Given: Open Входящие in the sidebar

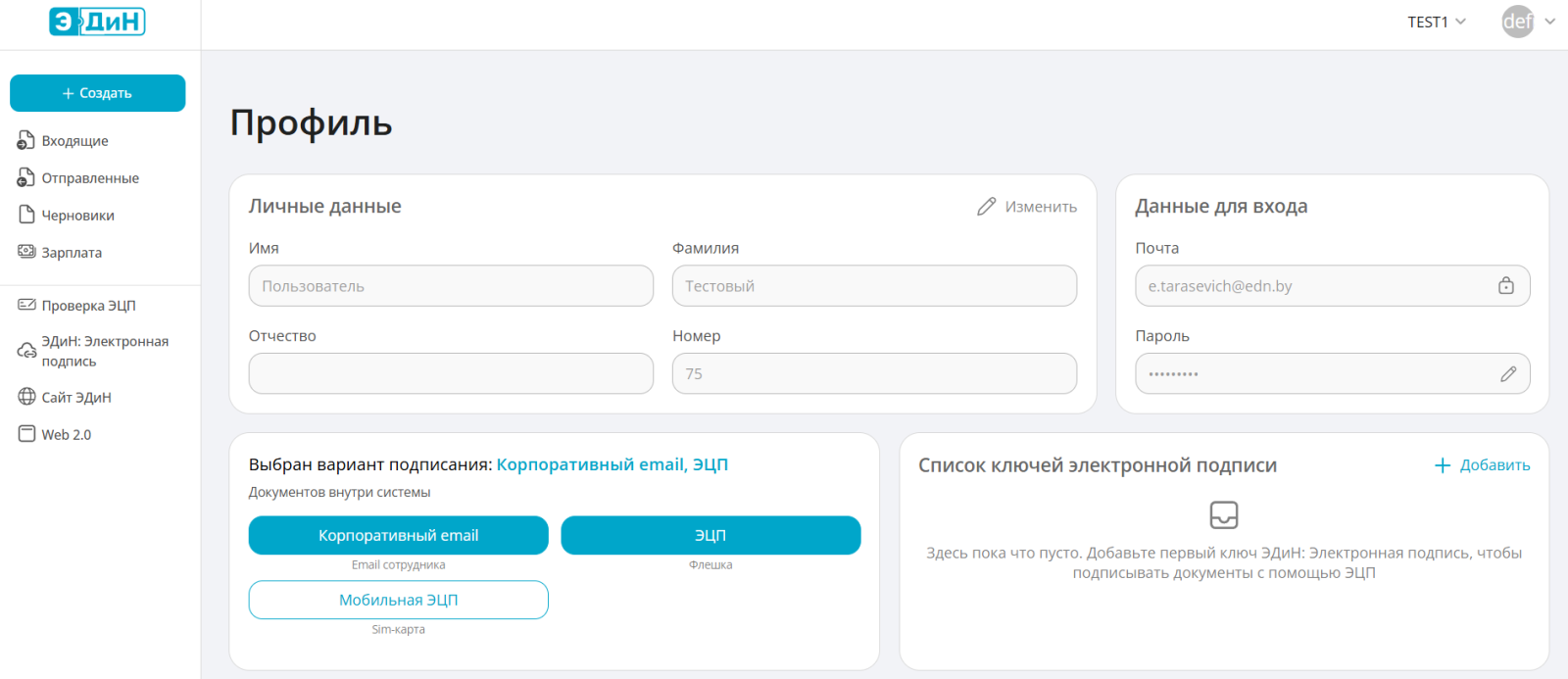Looking at the screenshot, I should coord(74,141).
